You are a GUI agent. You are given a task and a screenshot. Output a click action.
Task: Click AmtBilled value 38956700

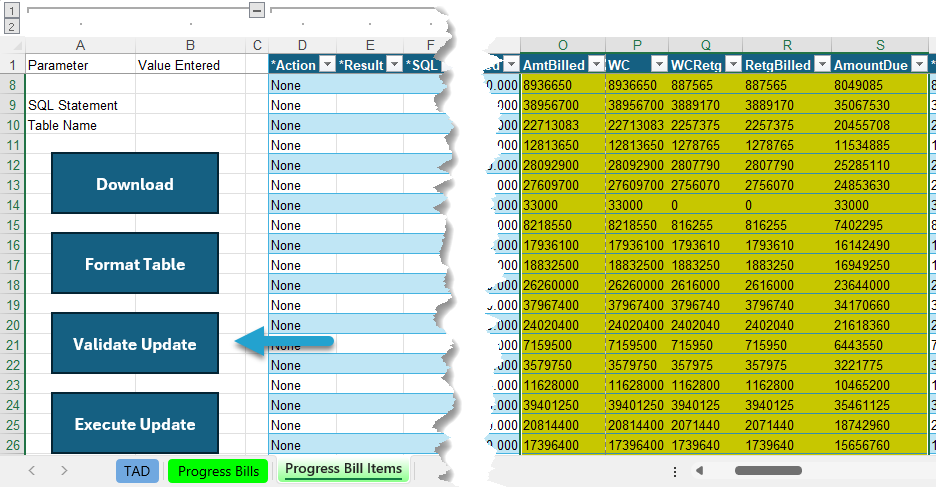(564, 105)
